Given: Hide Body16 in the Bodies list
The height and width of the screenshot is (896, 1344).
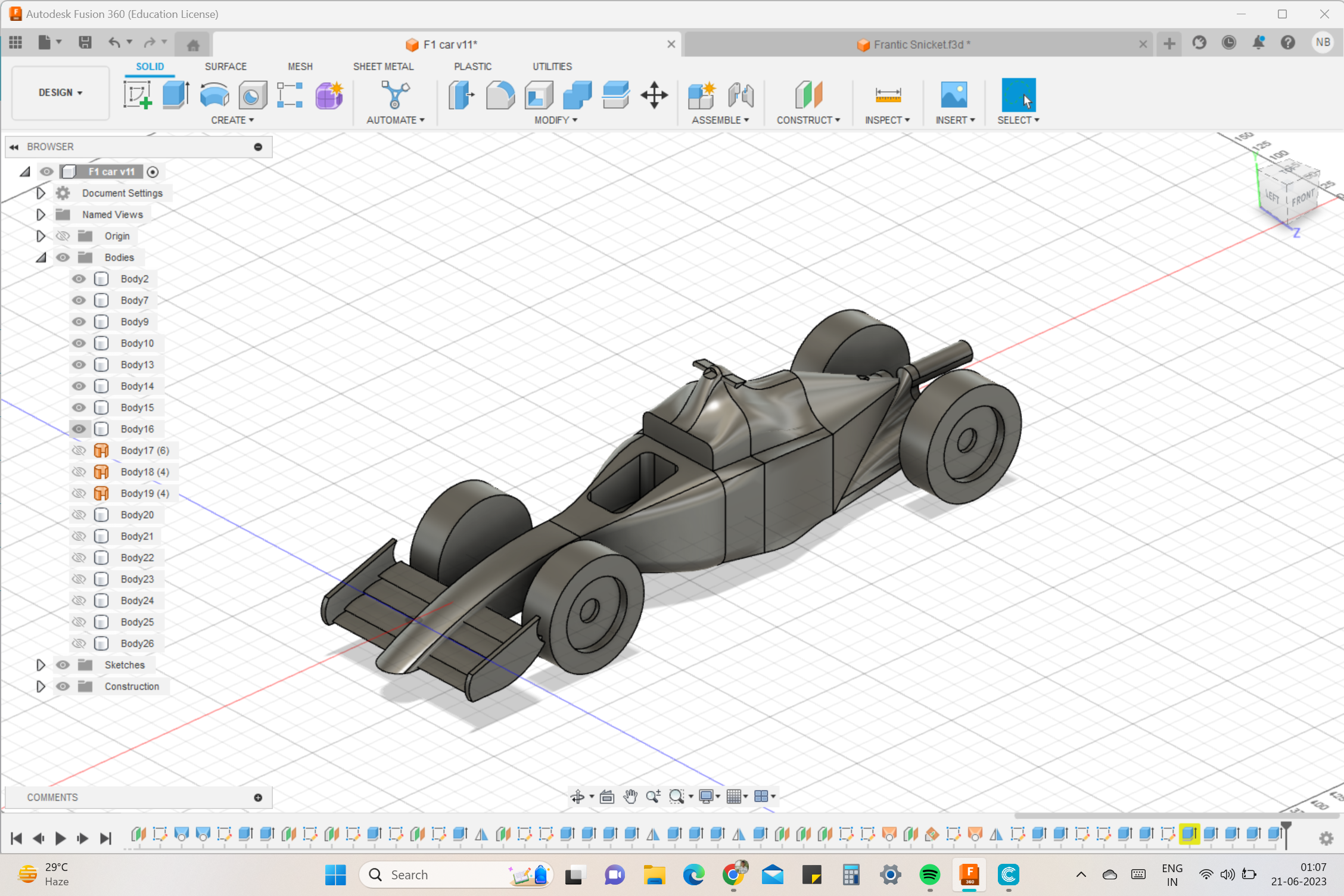Looking at the screenshot, I should click(x=79, y=428).
